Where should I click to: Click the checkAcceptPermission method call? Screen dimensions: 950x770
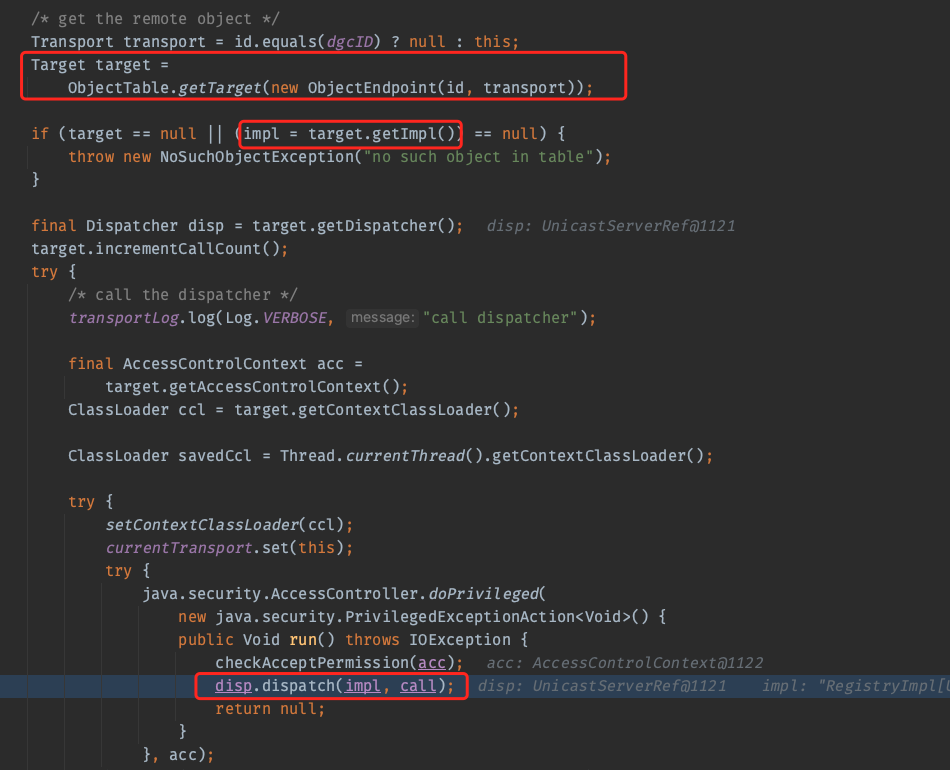tap(312, 663)
